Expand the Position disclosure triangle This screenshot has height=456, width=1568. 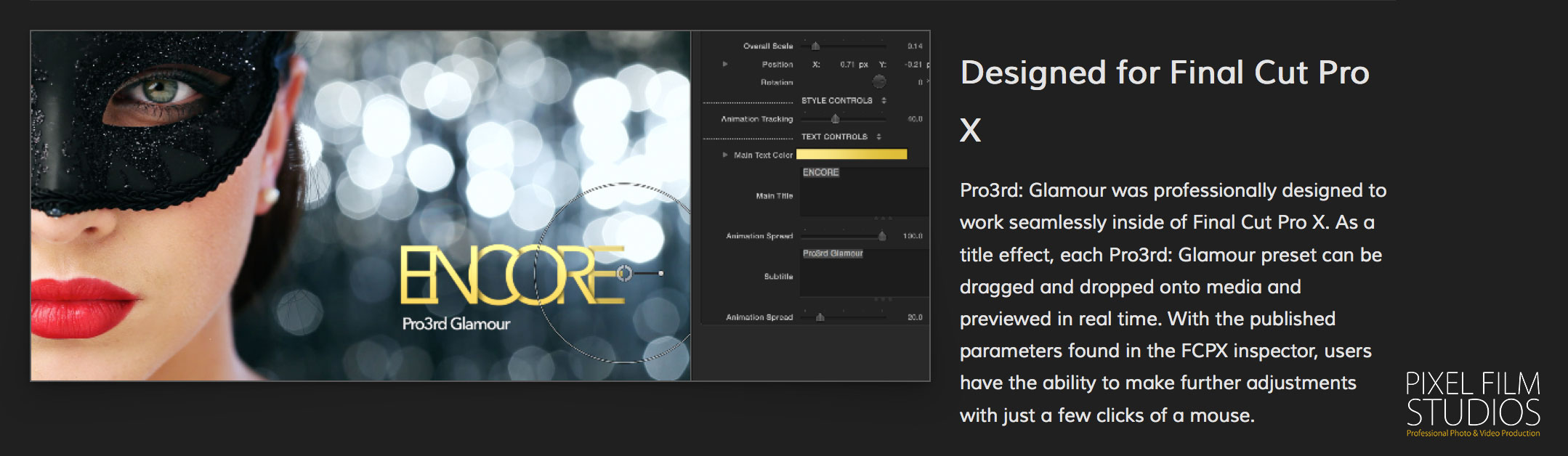(x=724, y=64)
